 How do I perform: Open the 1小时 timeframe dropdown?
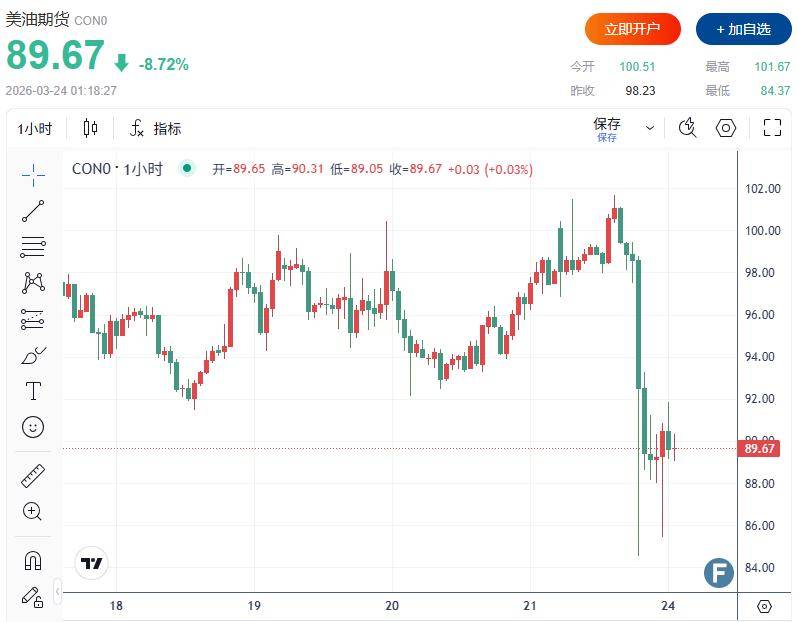pos(35,128)
